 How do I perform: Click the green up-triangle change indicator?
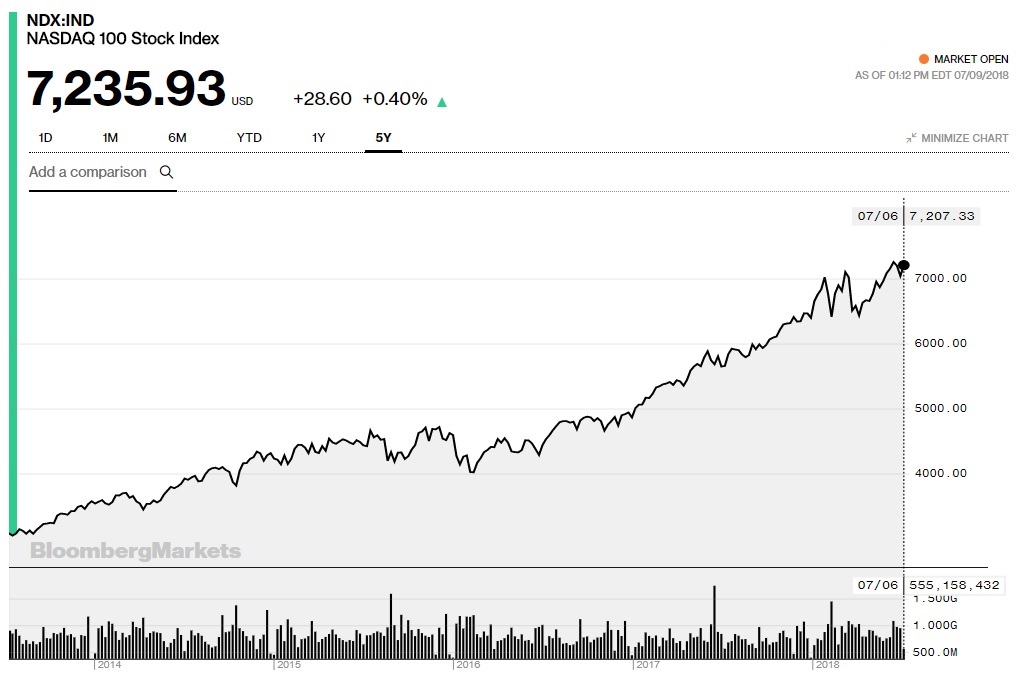point(442,101)
